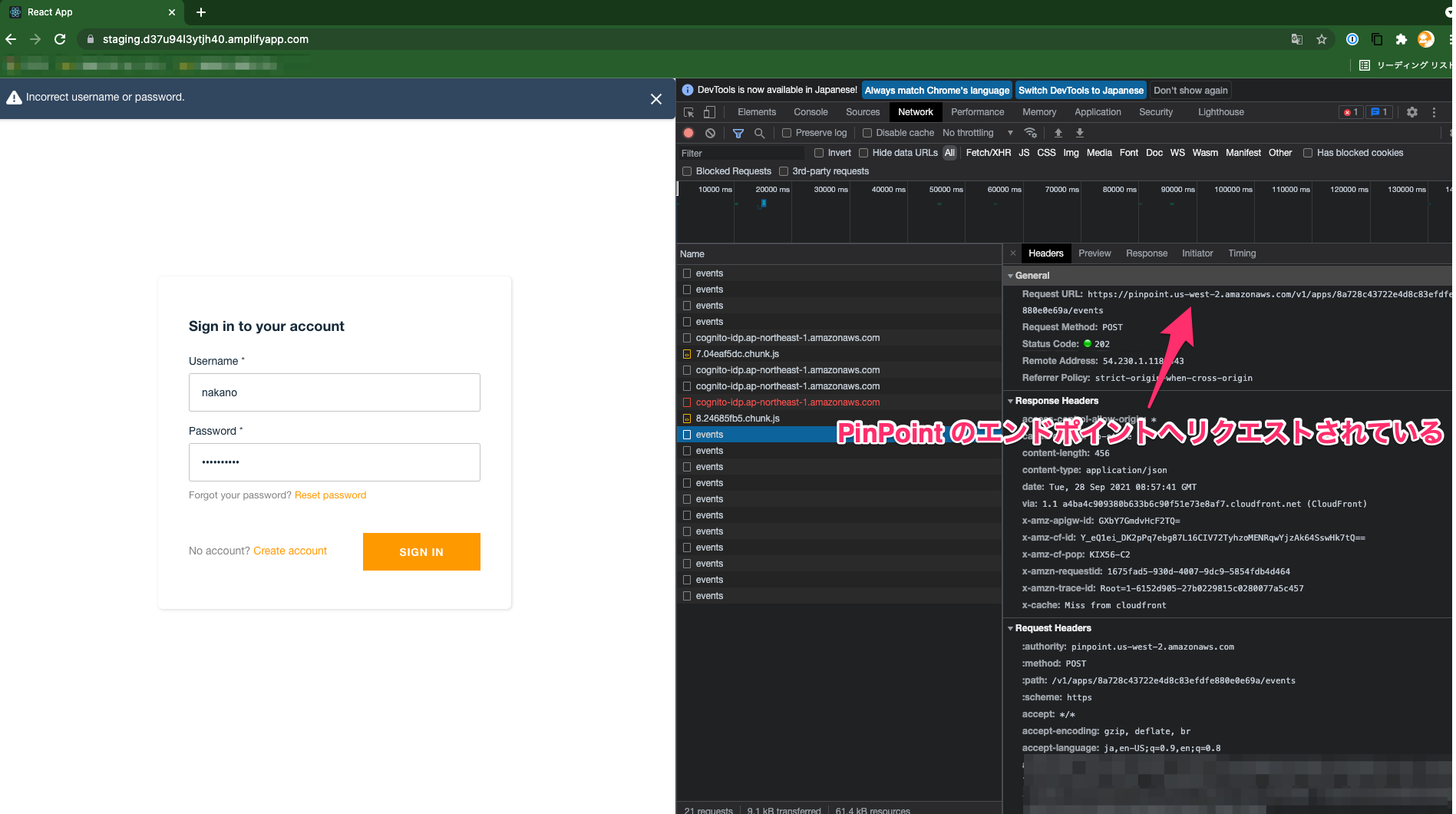Screen dimensions: 1456x814
Task: Open the Application tab
Action: tap(1098, 112)
